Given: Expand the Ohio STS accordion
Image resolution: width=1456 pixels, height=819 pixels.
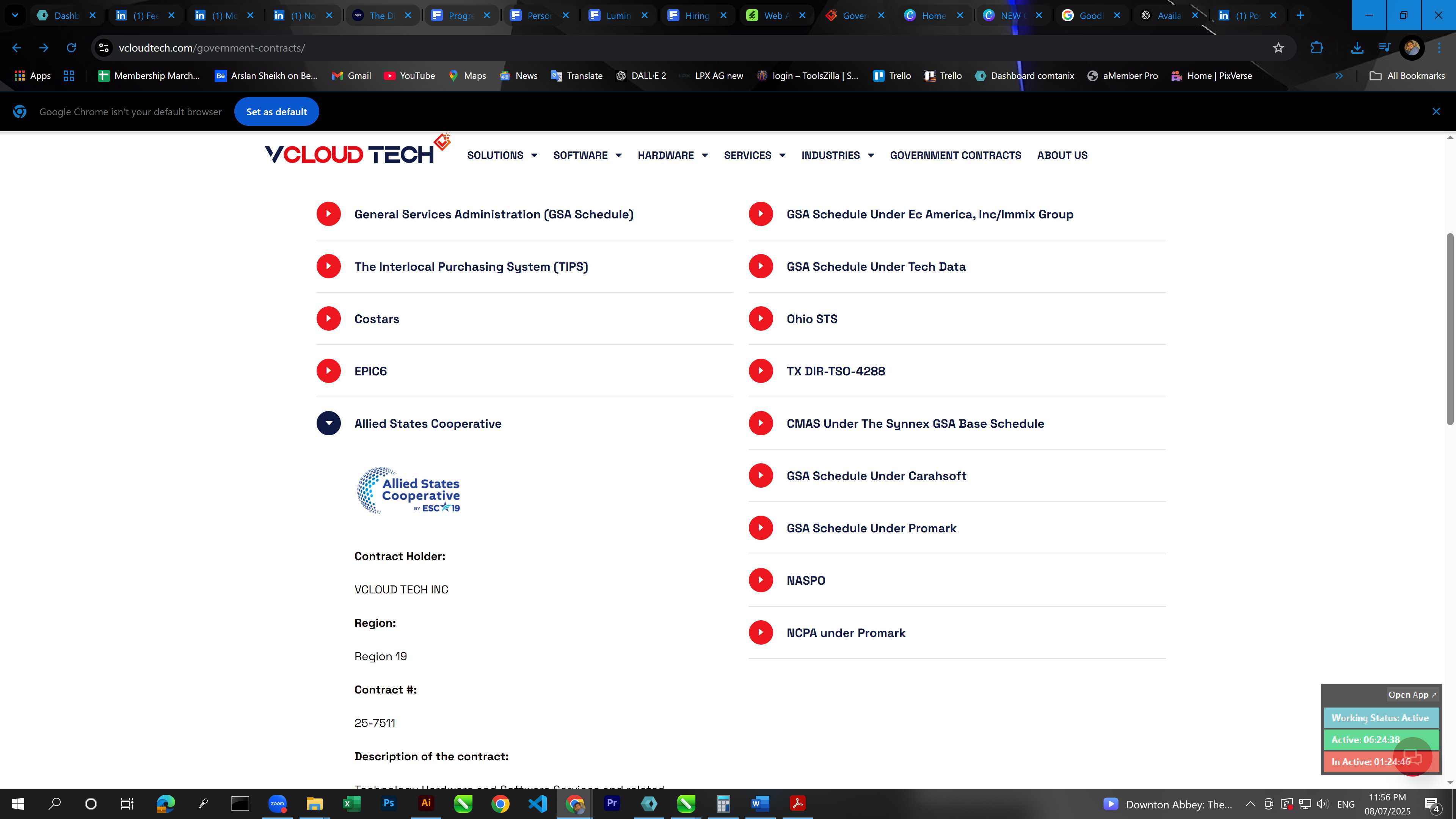Looking at the screenshot, I should pos(957,319).
